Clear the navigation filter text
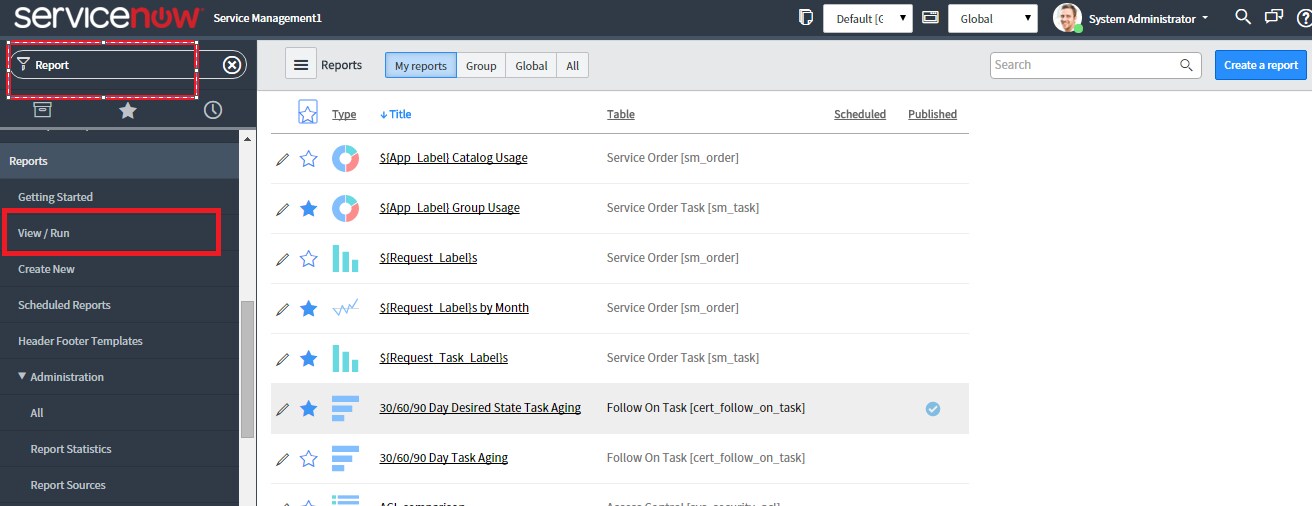This screenshot has height=506, width=1314. tap(232, 65)
